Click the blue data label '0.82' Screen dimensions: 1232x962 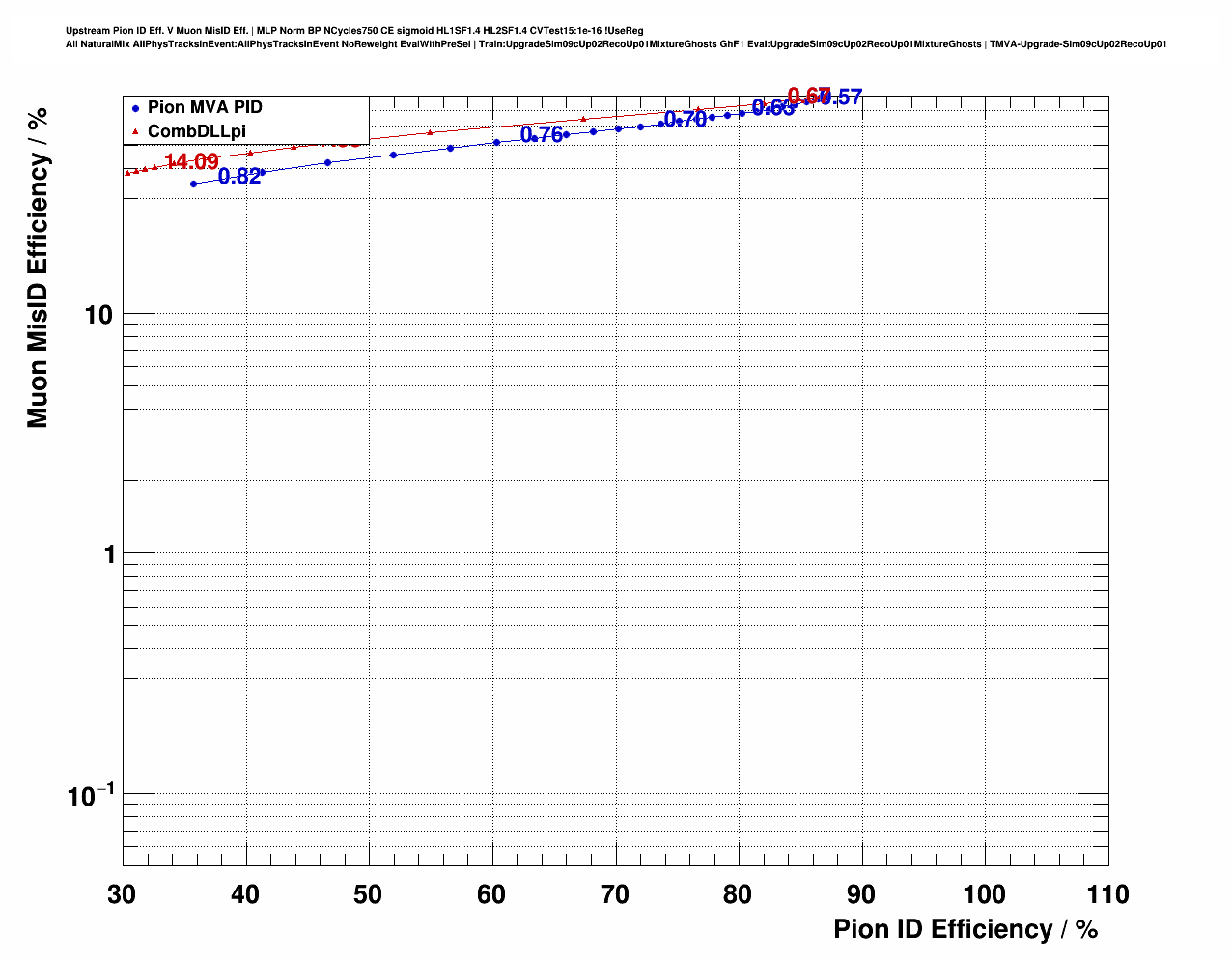click(239, 177)
